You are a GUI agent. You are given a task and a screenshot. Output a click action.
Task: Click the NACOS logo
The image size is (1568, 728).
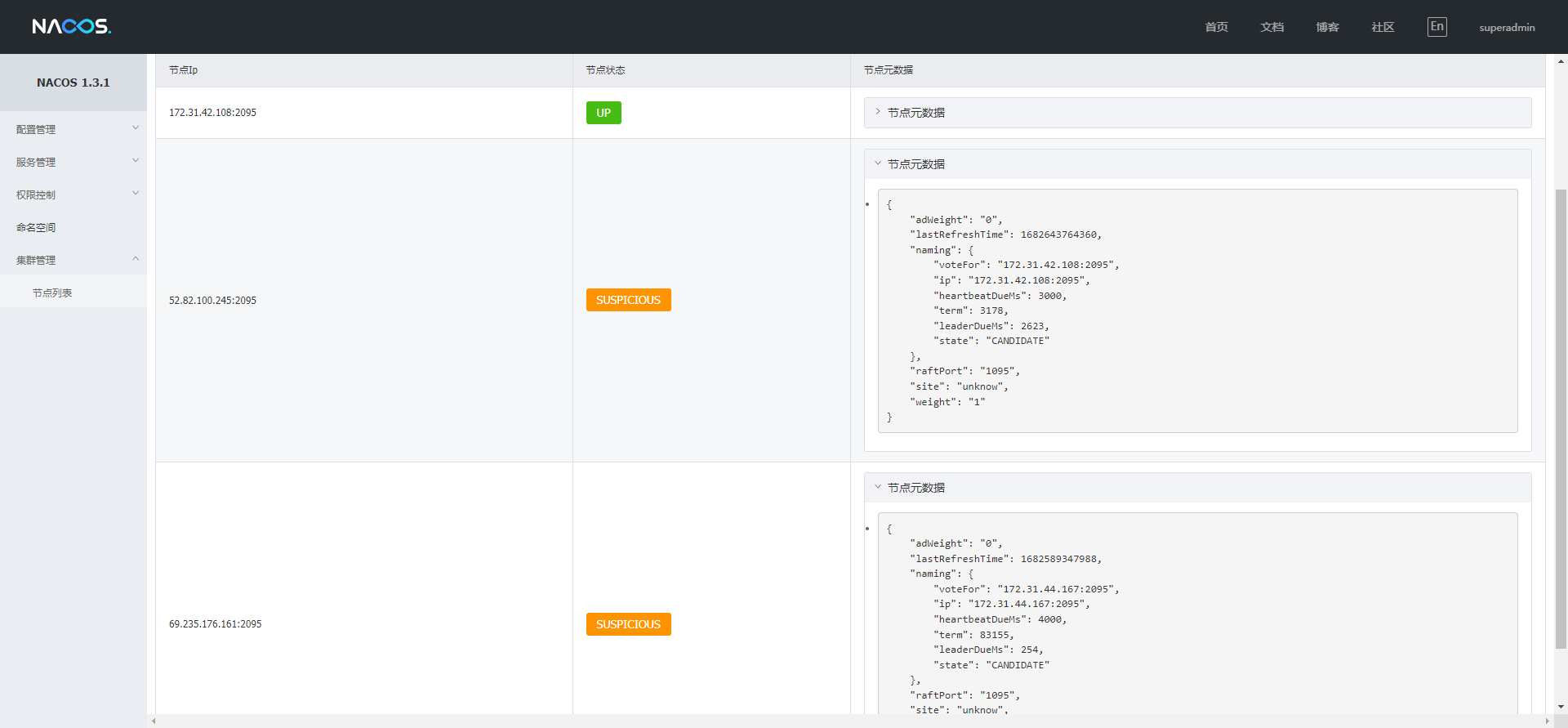[71, 27]
